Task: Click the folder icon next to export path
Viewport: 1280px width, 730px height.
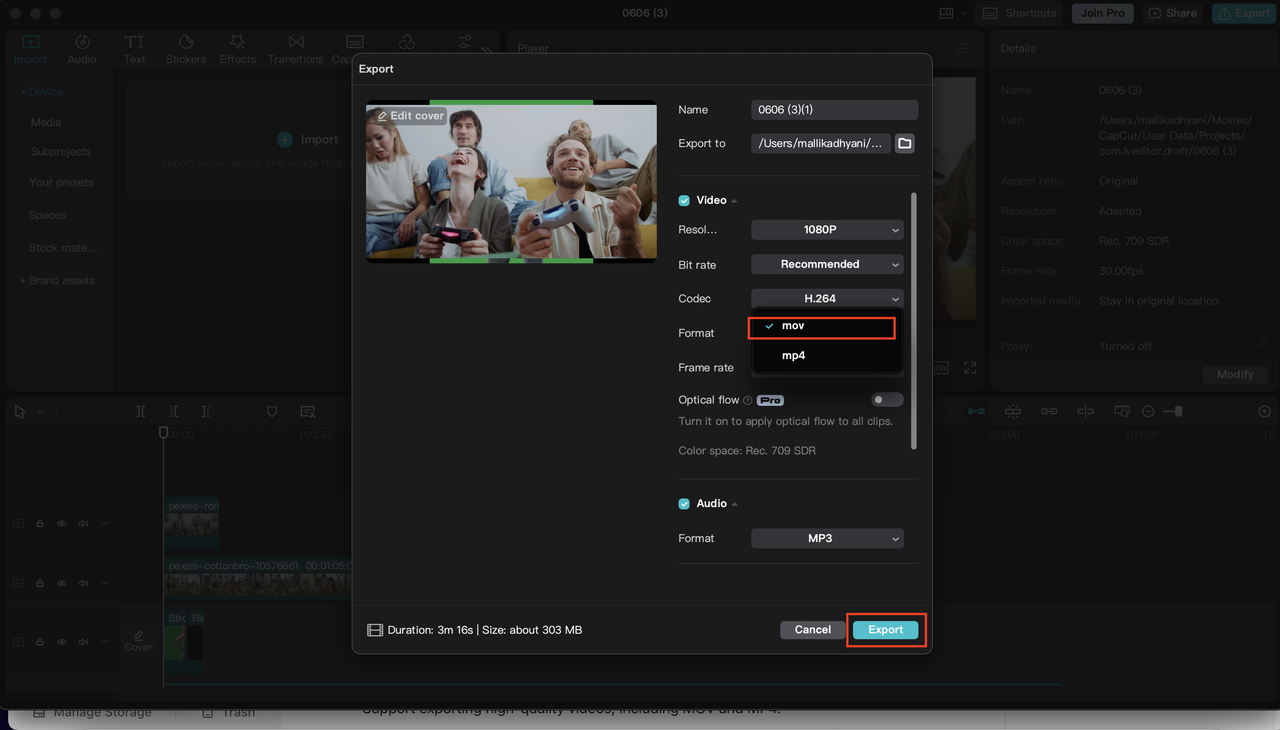Action: 904,143
